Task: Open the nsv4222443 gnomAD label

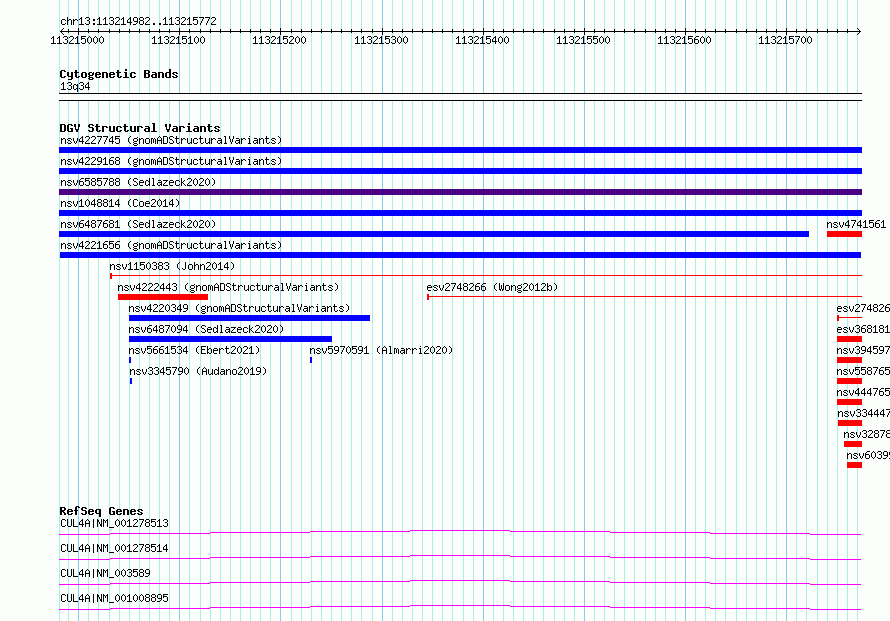Action: (x=228, y=287)
